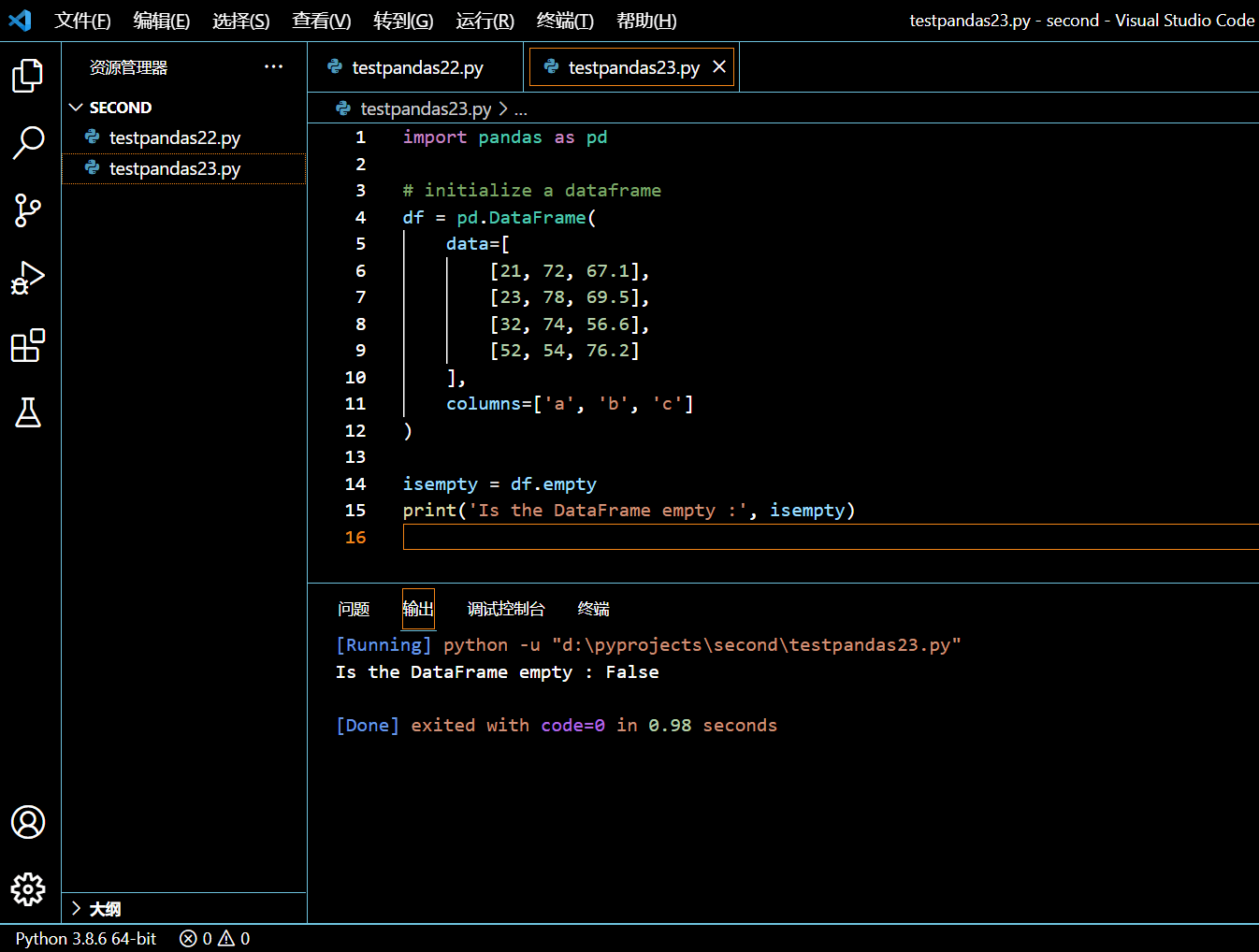
Task: Open the 转到(G) menu
Action: tap(403, 21)
